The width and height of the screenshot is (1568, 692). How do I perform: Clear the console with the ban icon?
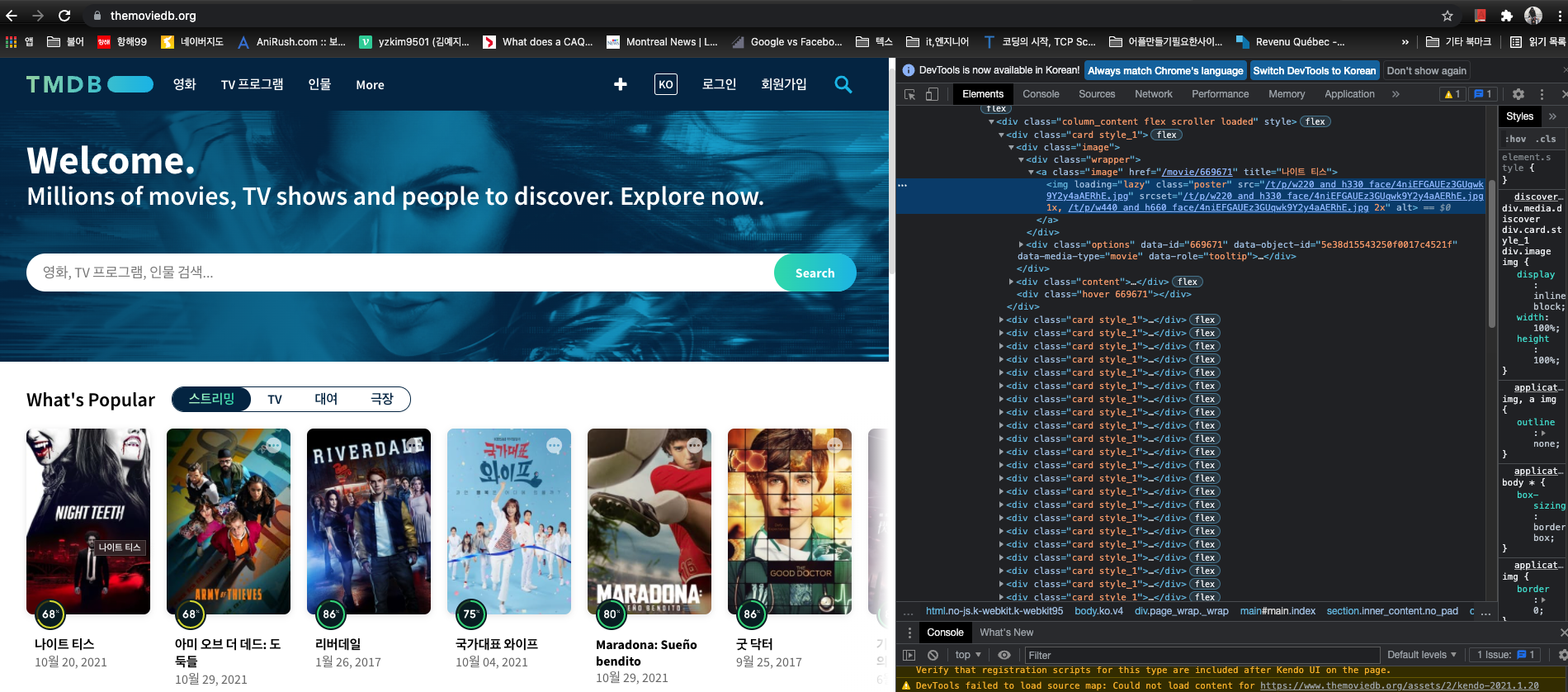click(933, 655)
